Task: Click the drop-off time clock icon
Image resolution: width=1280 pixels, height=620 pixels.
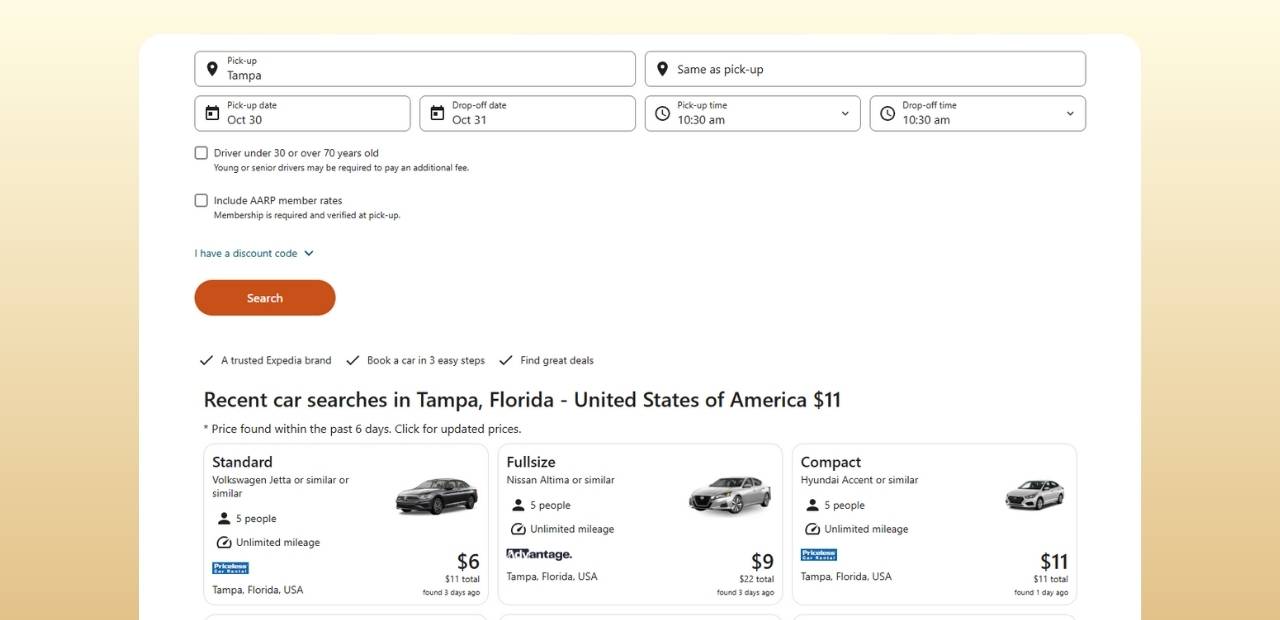Action: tap(887, 113)
